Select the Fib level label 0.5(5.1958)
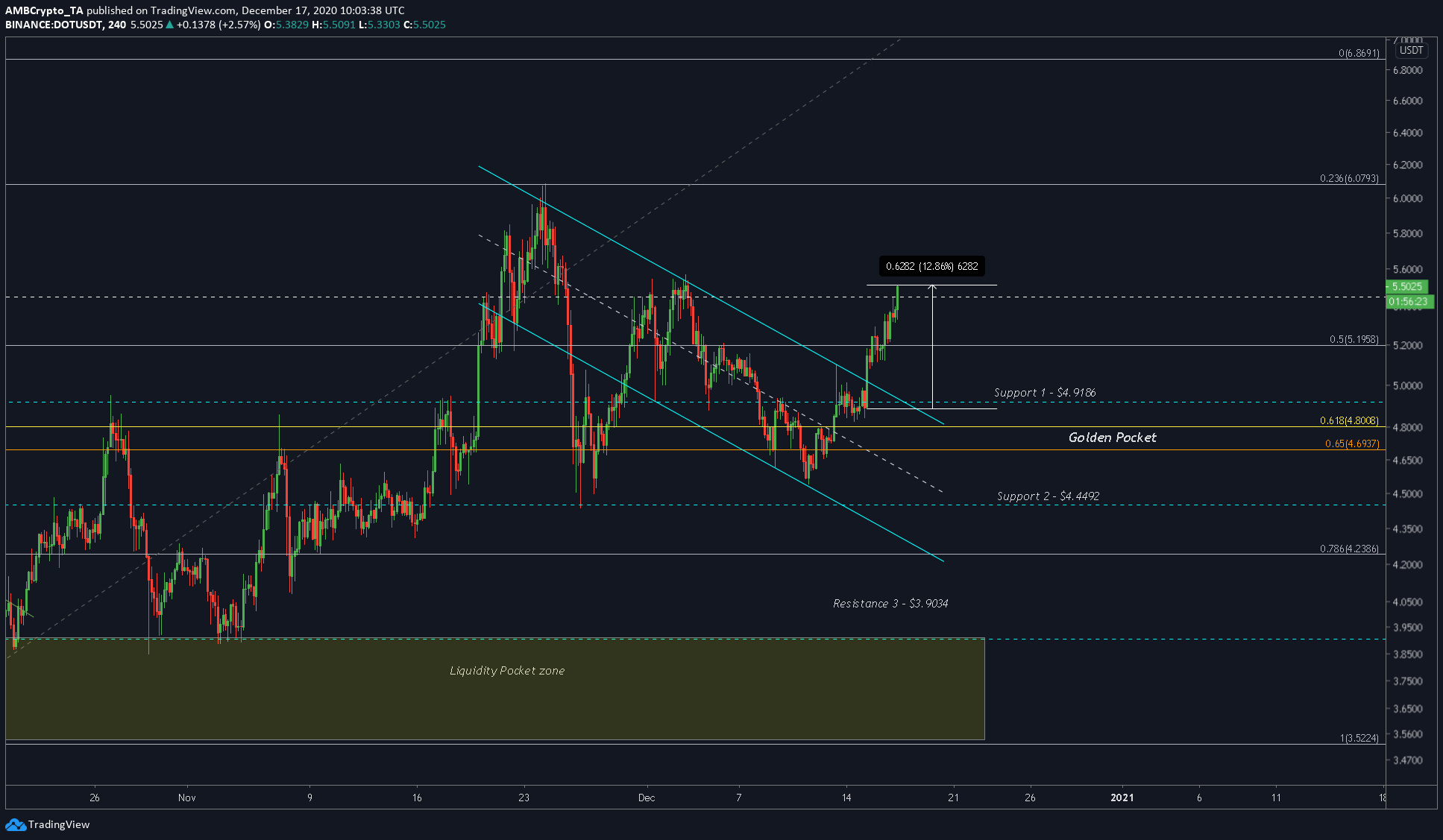 1354,339
